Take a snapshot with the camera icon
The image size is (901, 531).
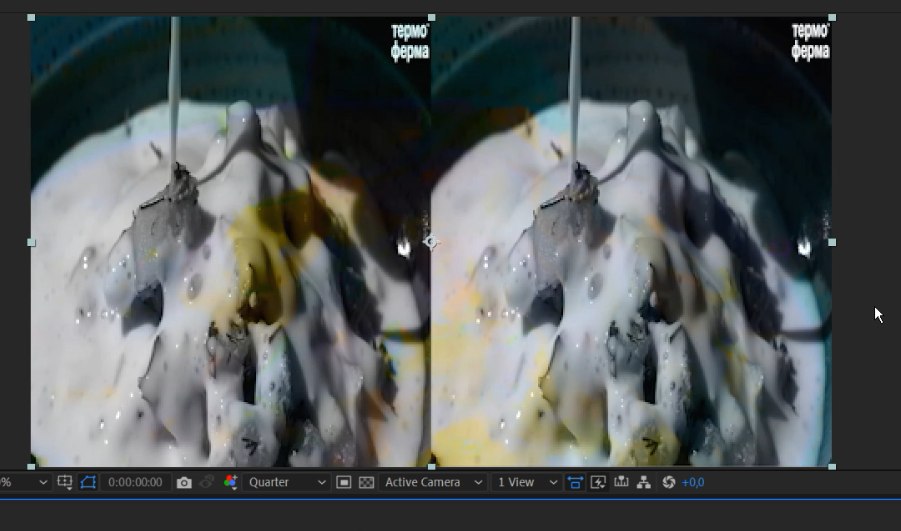(x=184, y=482)
